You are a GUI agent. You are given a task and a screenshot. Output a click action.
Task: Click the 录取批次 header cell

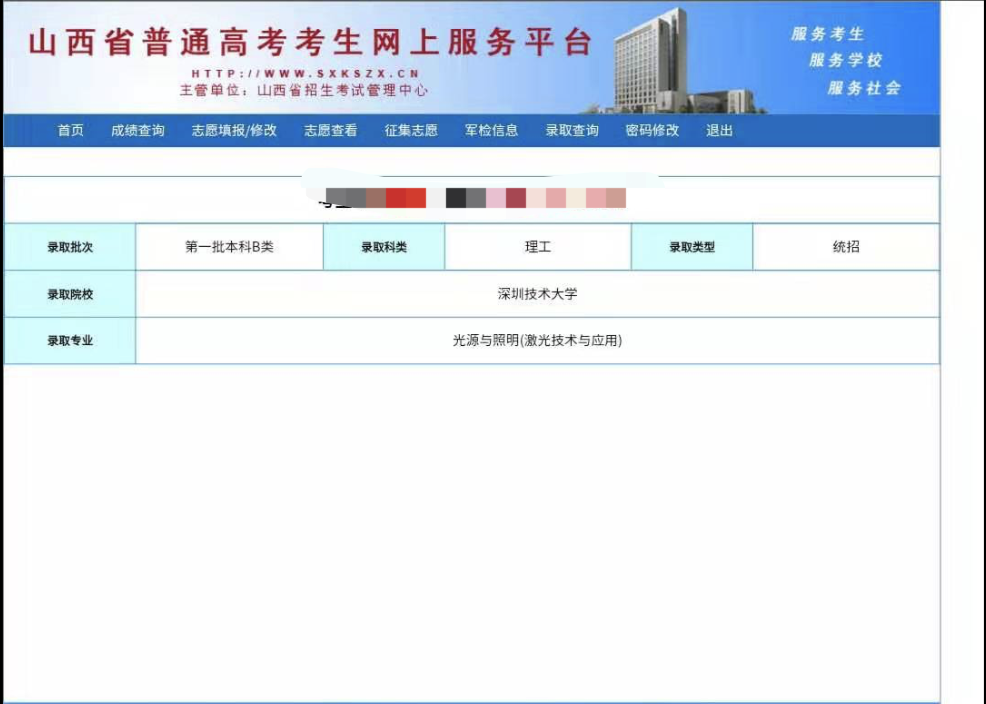pyautogui.click(x=70, y=247)
